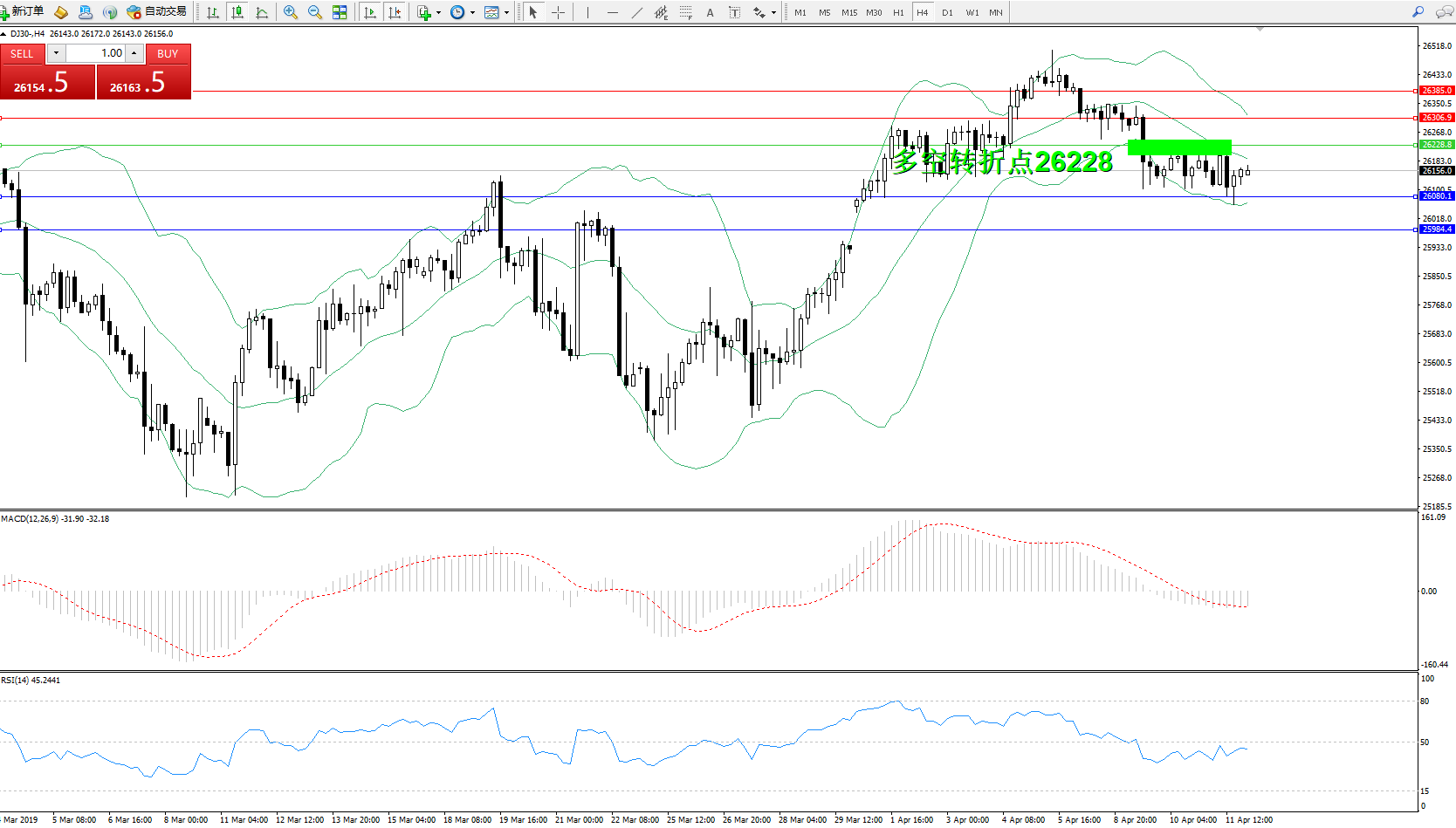Image resolution: width=1456 pixels, height=828 pixels.
Task: Choose the horizontal line drawing tool
Action: pos(613,12)
